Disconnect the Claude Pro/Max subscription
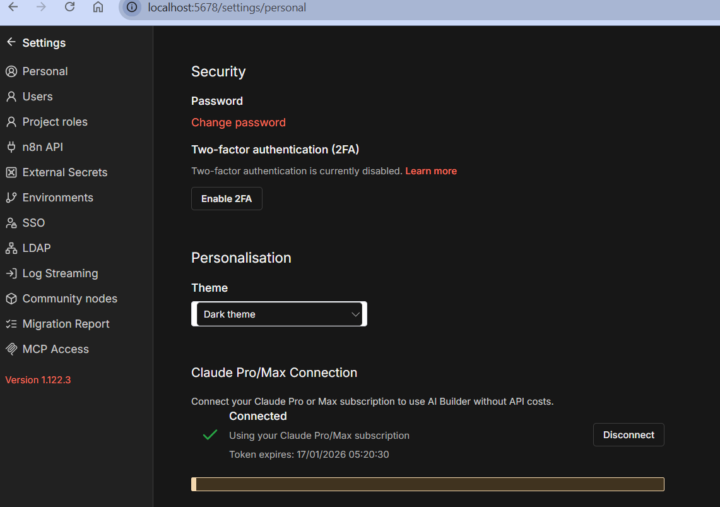The width and height of the screenshot is (720, 507). tap(629, 435)
